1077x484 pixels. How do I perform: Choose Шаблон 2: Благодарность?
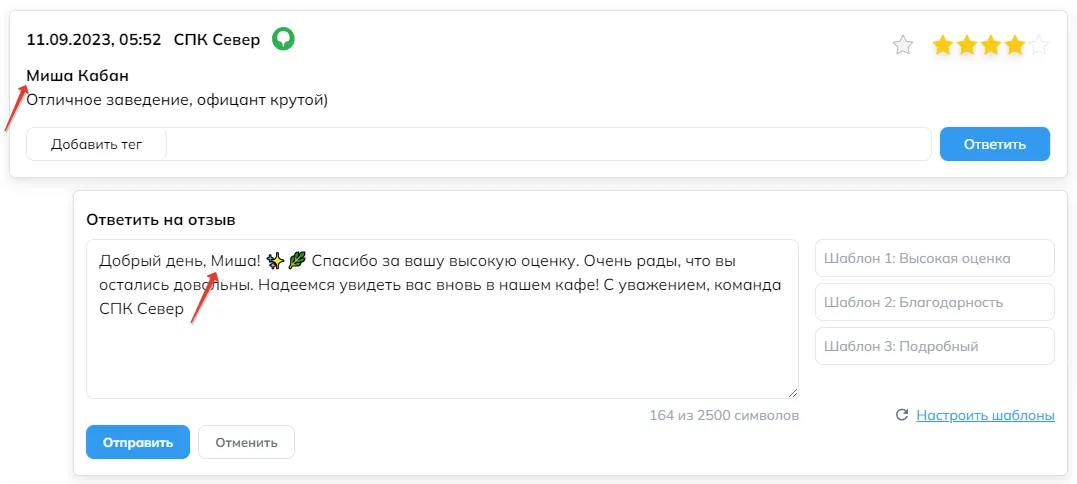coord(935,302)
